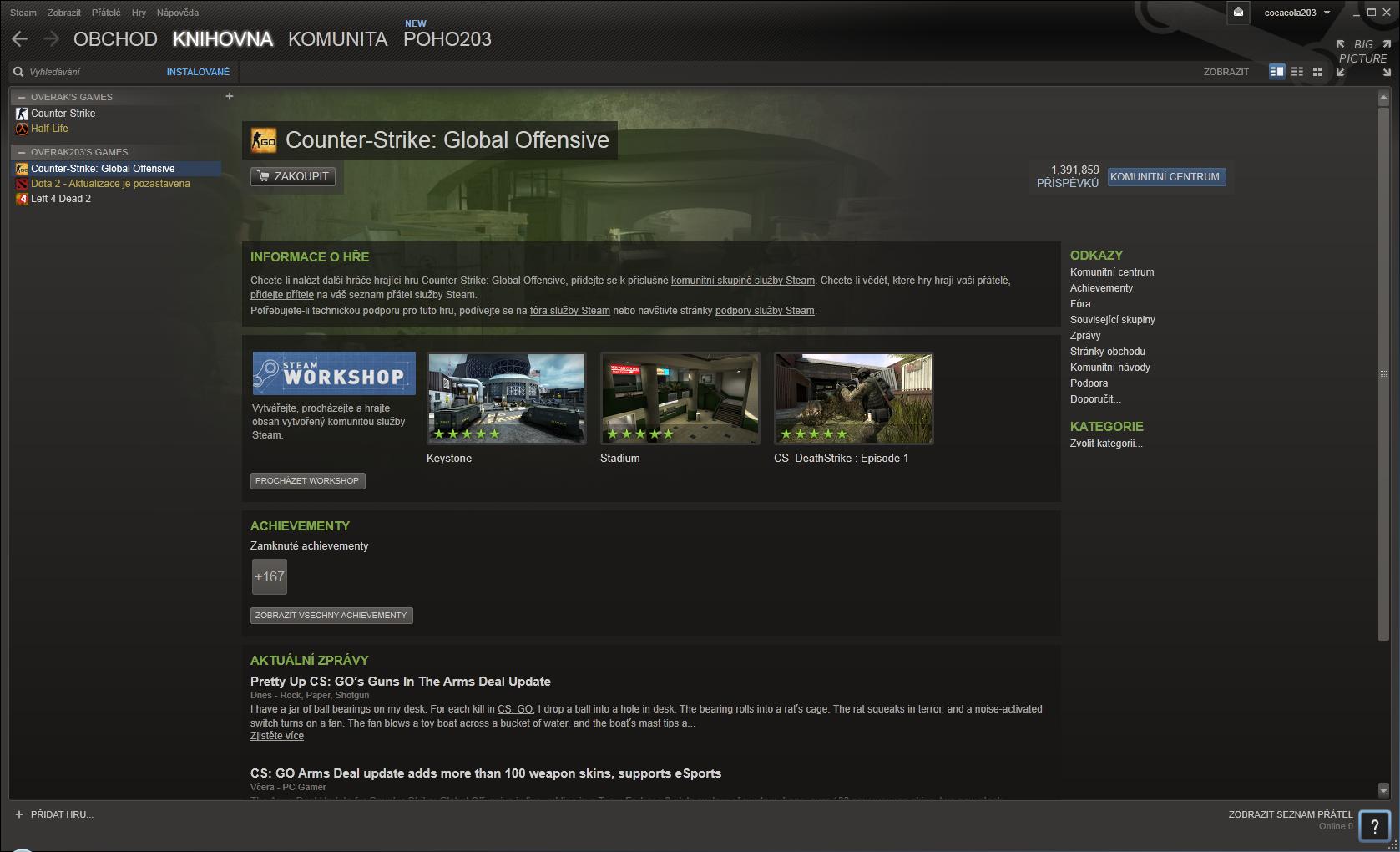1400x852 pixels.
Task: Click the forward navigation arrow
Action: click(52, 39)
